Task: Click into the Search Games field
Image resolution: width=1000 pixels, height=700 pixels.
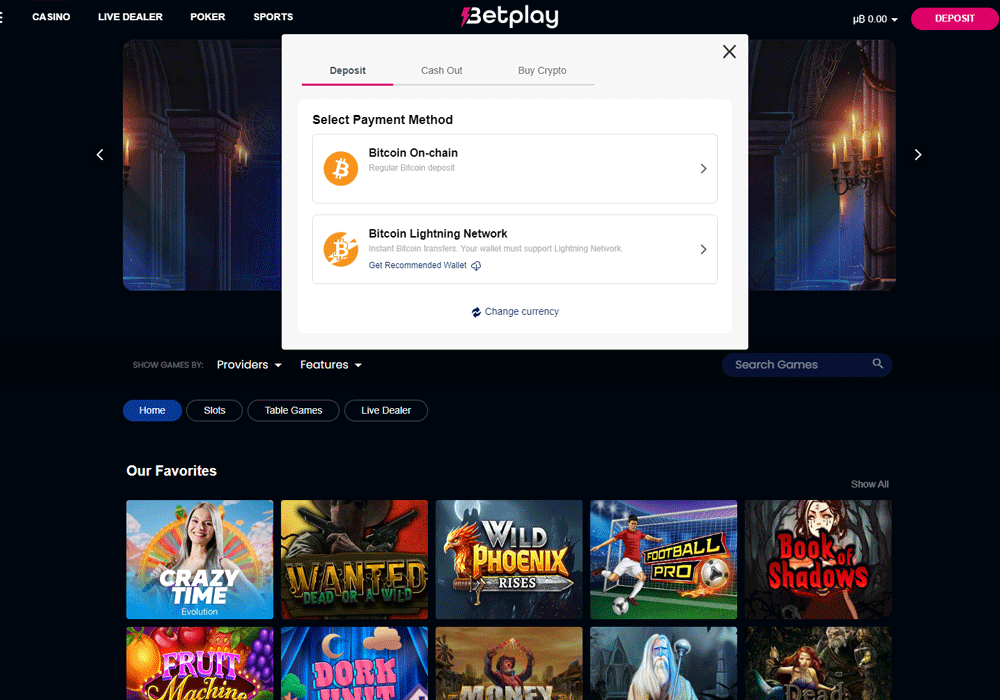Action: coord(807,365)
